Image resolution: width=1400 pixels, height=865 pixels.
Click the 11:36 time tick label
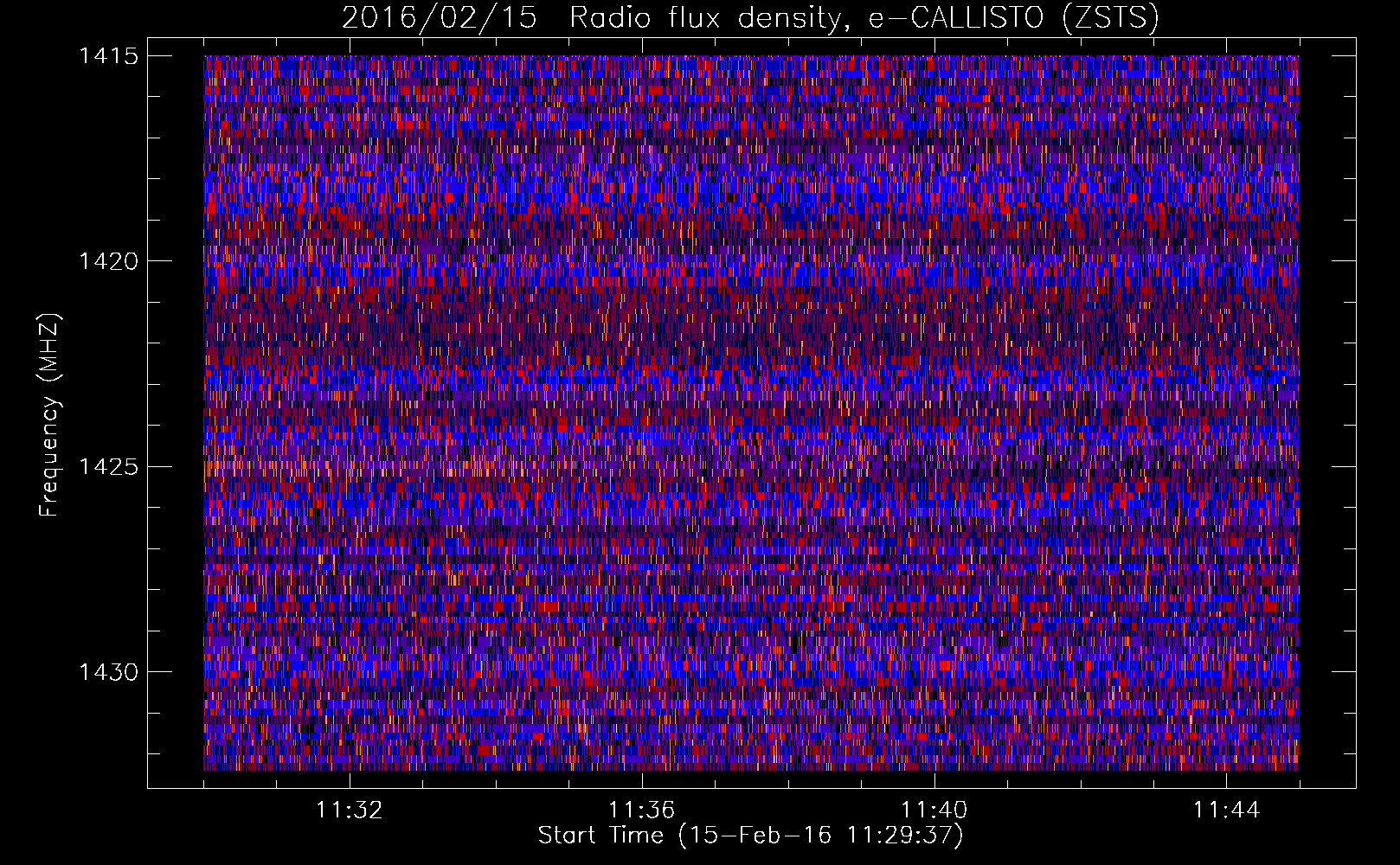tap(642, 811)
